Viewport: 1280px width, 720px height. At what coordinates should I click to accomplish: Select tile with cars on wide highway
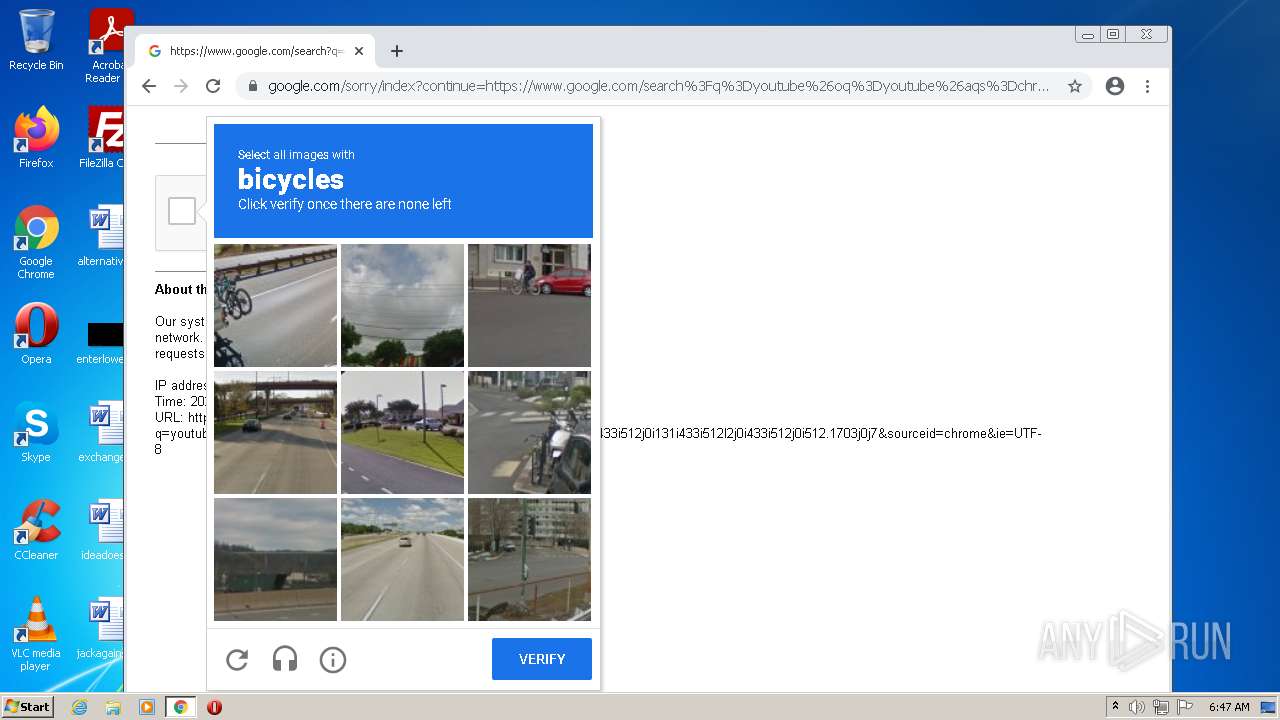402,559
